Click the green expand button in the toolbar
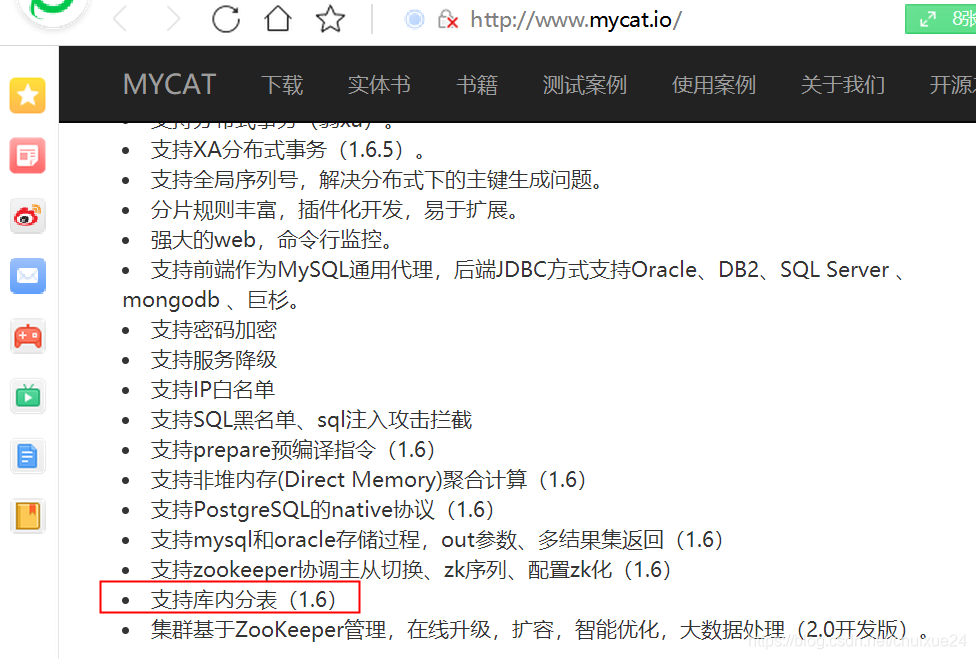 [x=940, y=19]
